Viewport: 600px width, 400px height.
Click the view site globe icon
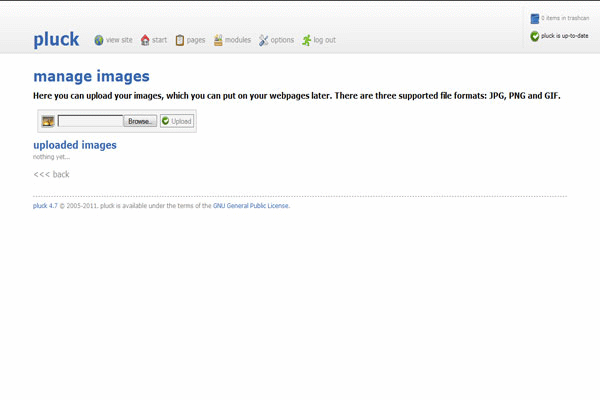click(x=99, y=40)
